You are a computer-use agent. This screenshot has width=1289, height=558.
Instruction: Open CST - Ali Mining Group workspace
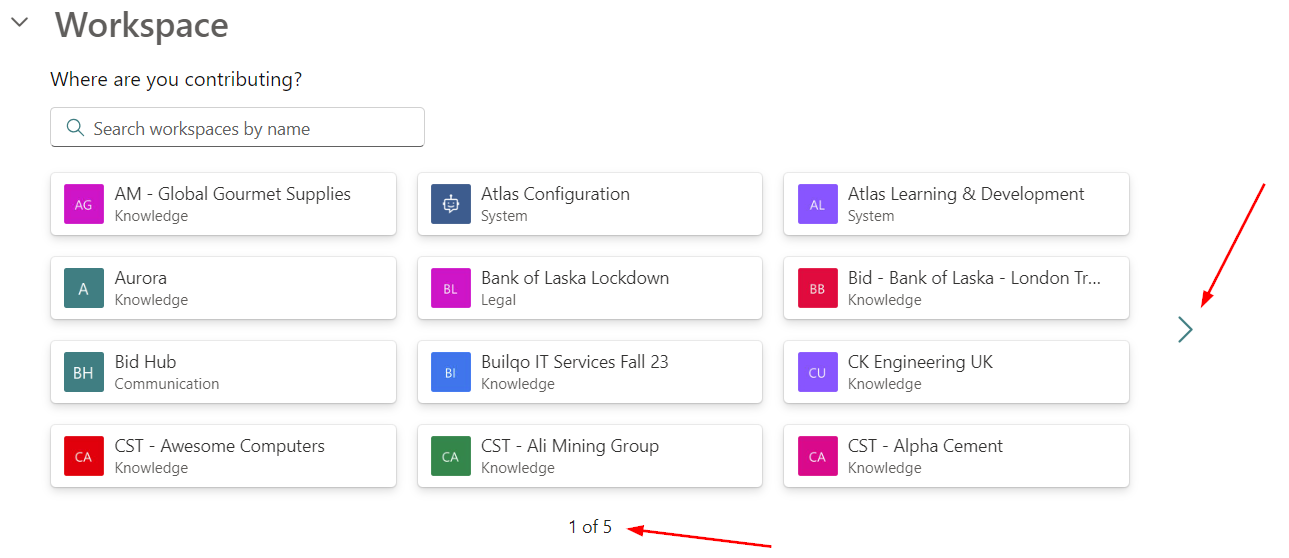click(x=590, y=456)
